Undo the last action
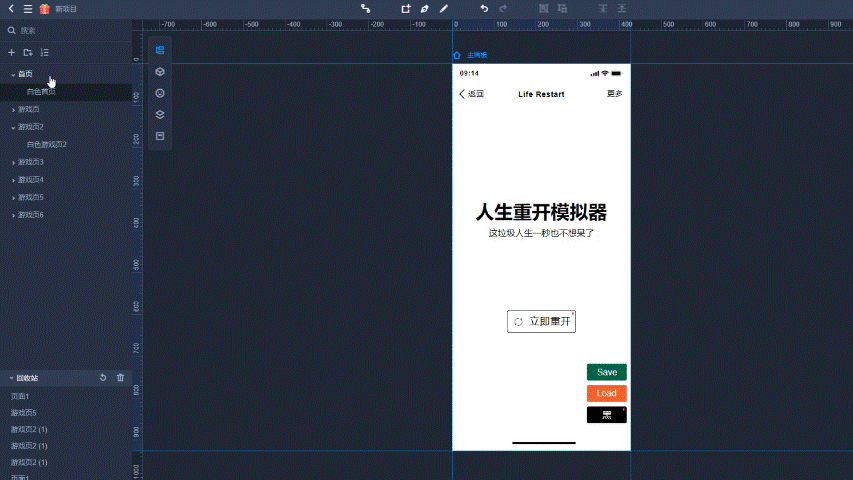 tap(484, 9)
